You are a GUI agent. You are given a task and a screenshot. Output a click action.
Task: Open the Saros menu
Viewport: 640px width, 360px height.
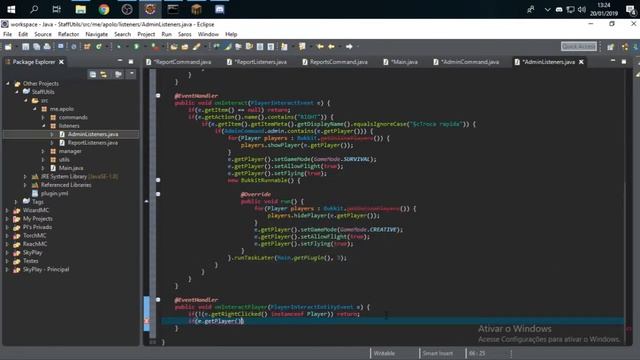tap(184, 34)
